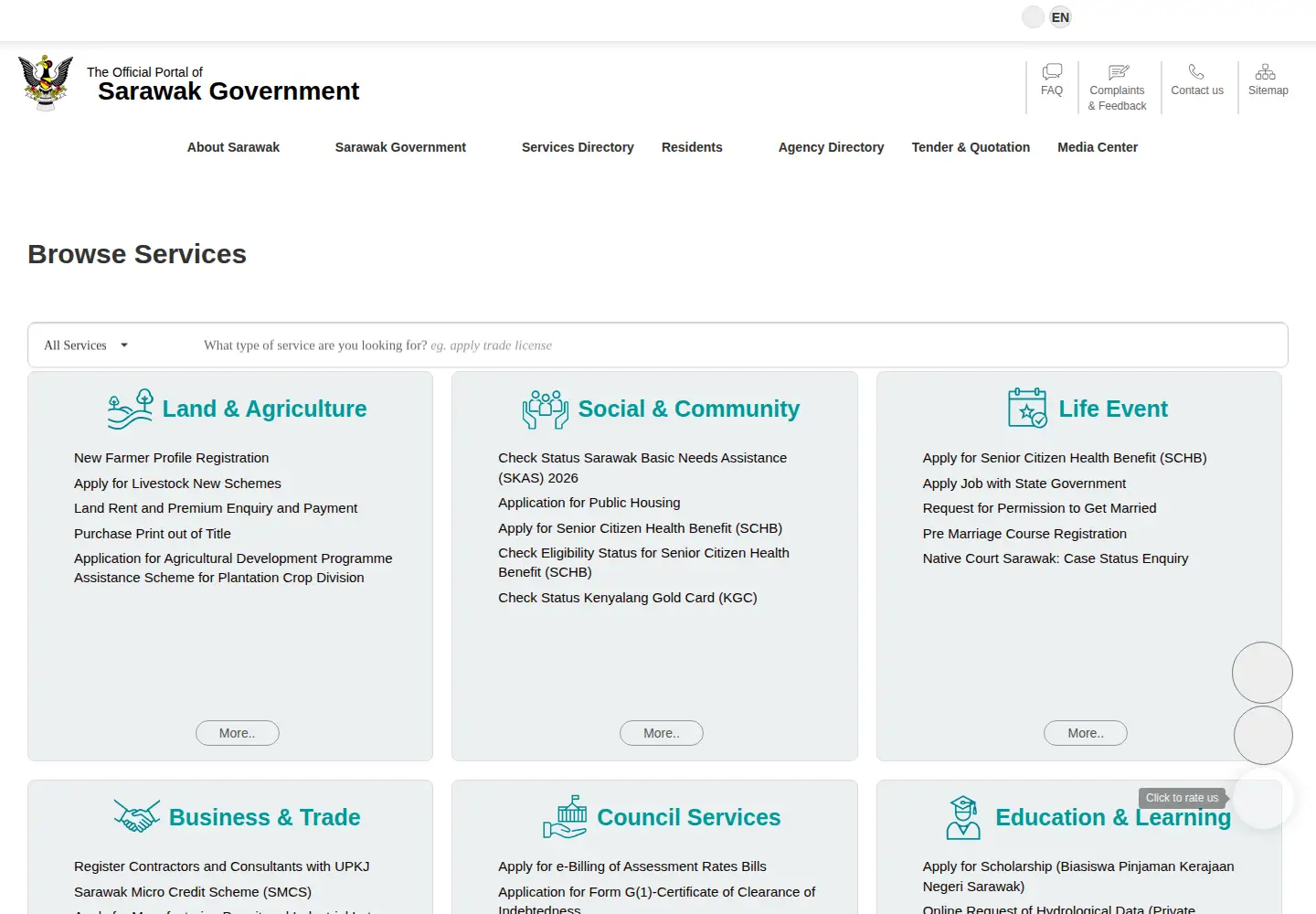Image resolution: width=1316 pixels, height=914 pixels.
Task: Open Apply for Livestock New Schemes link
Action: (177, 484)
